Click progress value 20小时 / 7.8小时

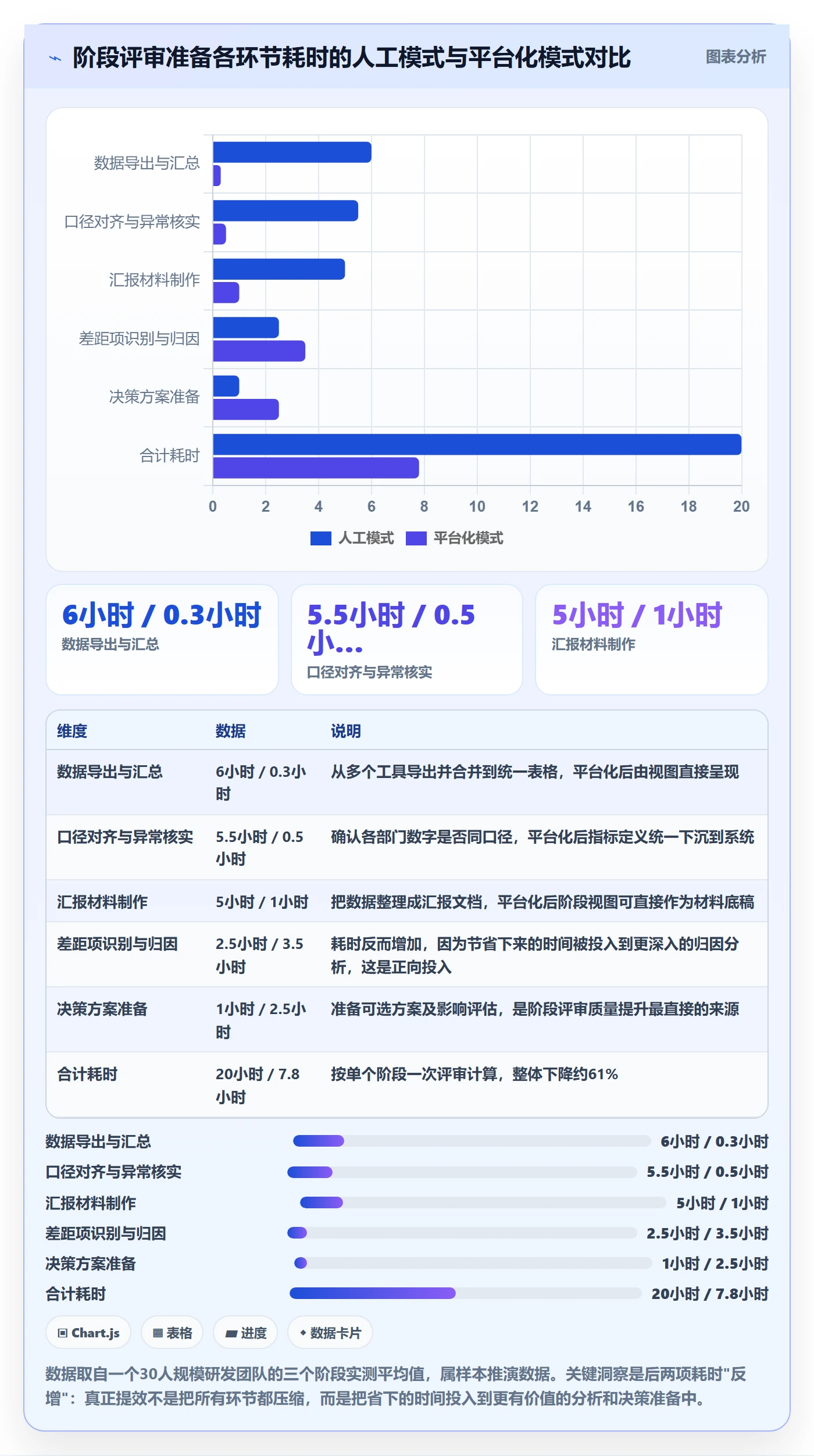coord(710,1294)
